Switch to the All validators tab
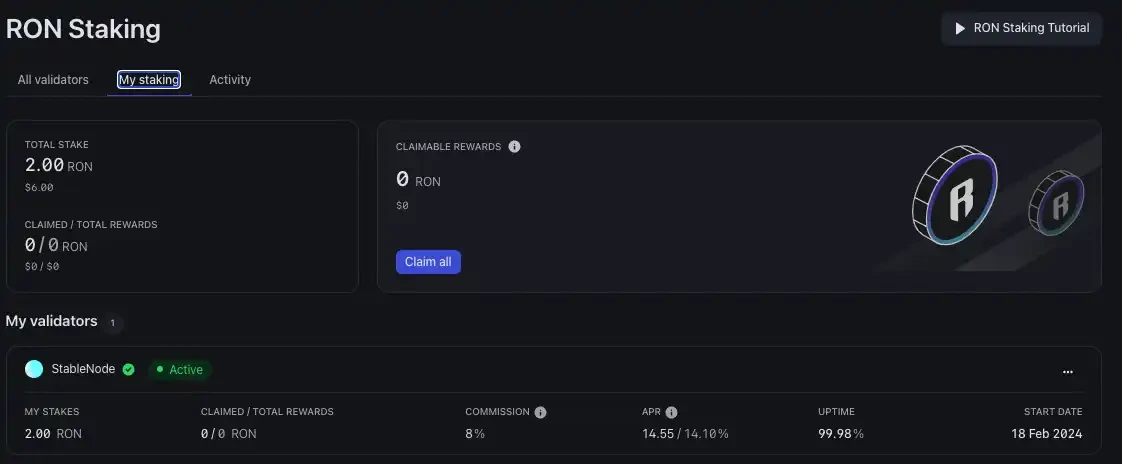Screen dimensions: 1122x464 tap(53, 80)
